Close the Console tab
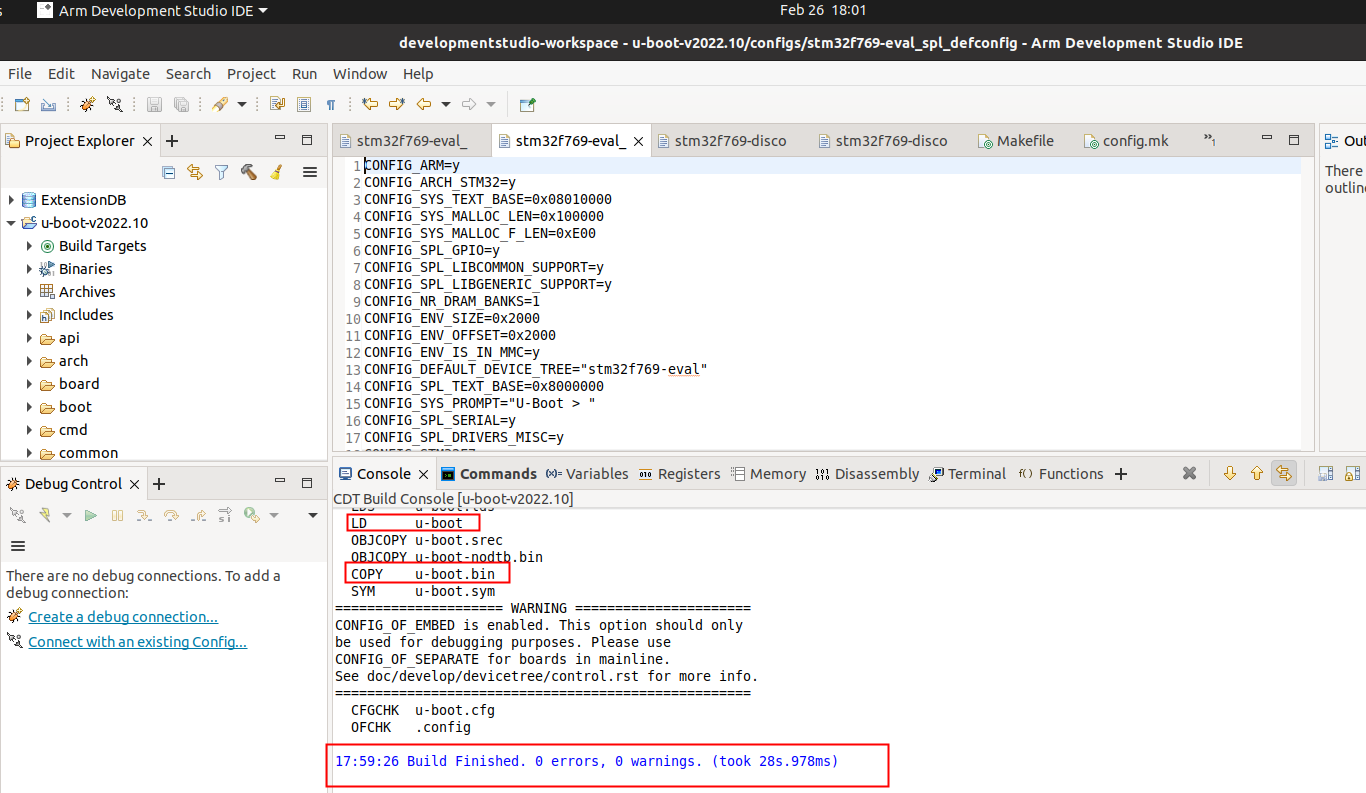 pyautogui.click(x=423, y=474)
